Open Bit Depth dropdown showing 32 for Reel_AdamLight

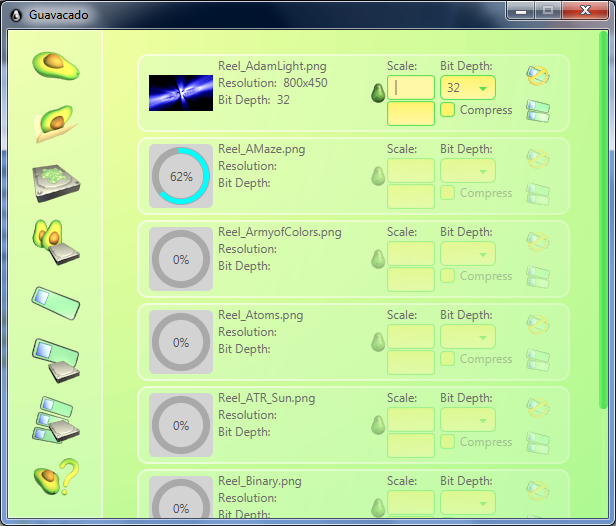468,88
